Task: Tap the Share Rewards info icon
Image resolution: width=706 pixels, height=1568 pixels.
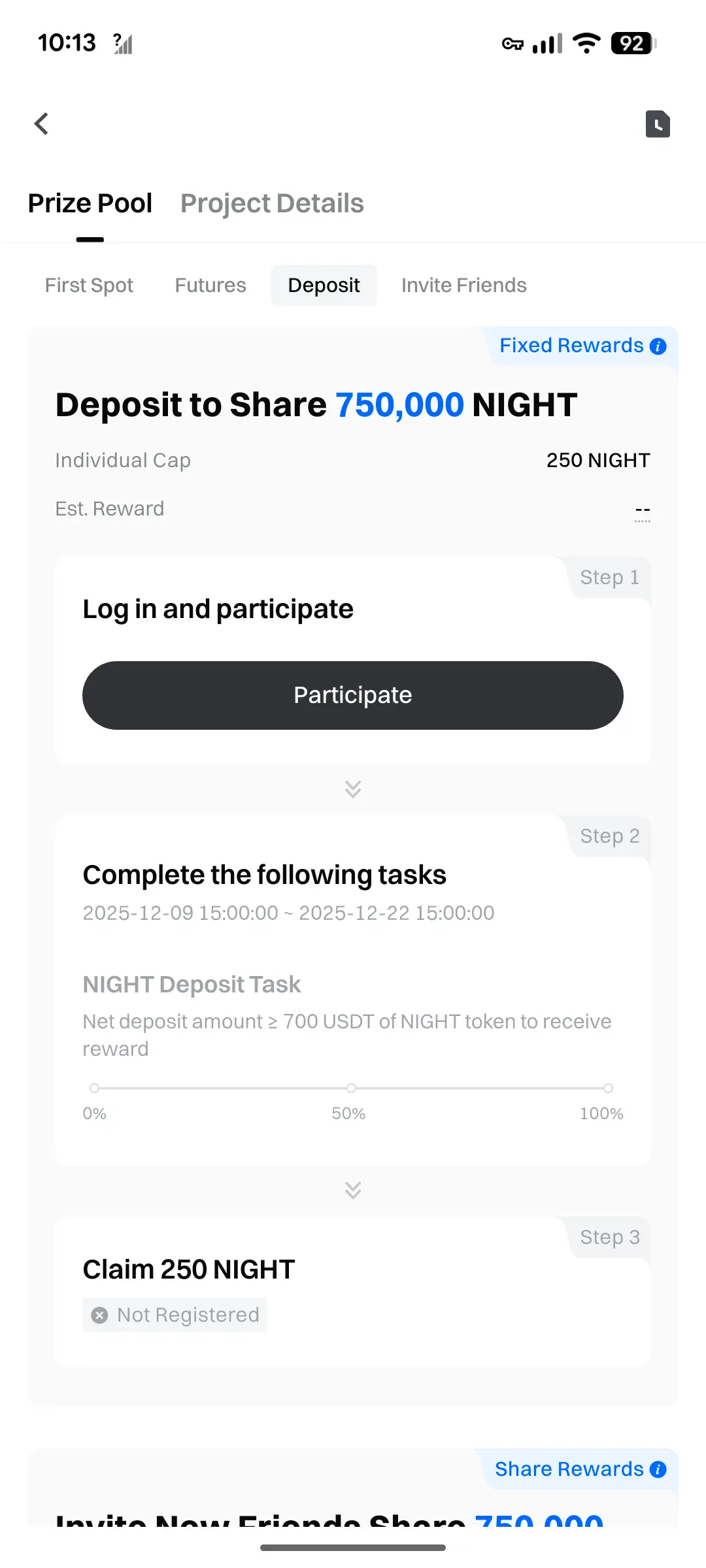Action: click(658, 1469)
